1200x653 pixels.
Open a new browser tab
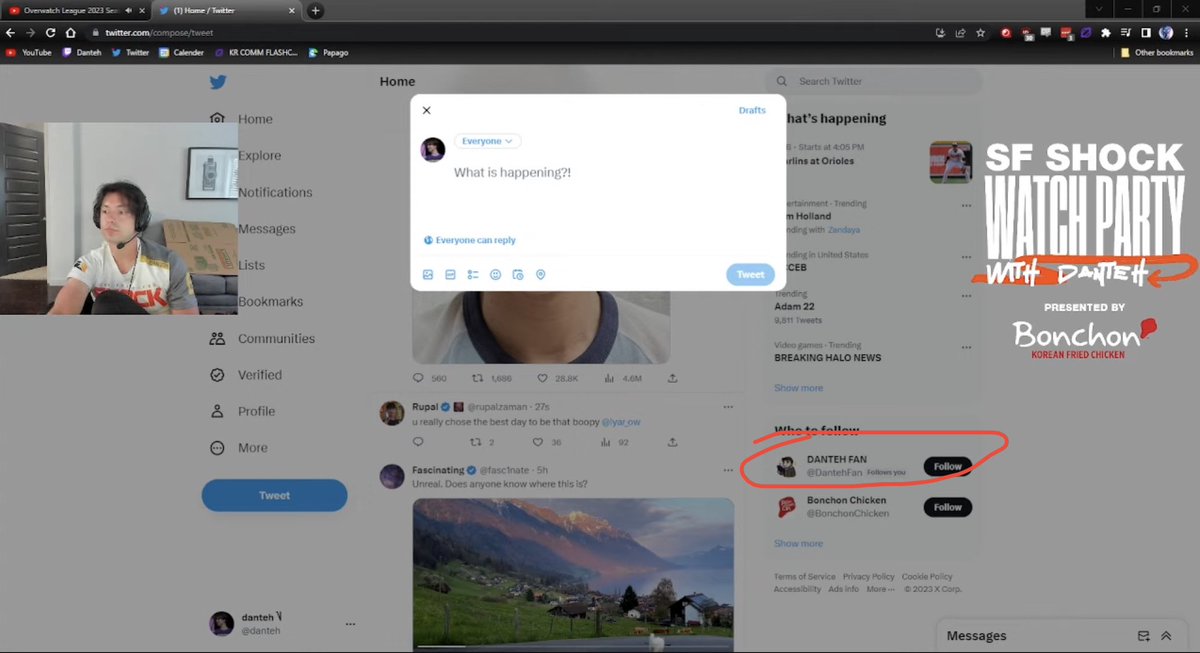[315, 10]
